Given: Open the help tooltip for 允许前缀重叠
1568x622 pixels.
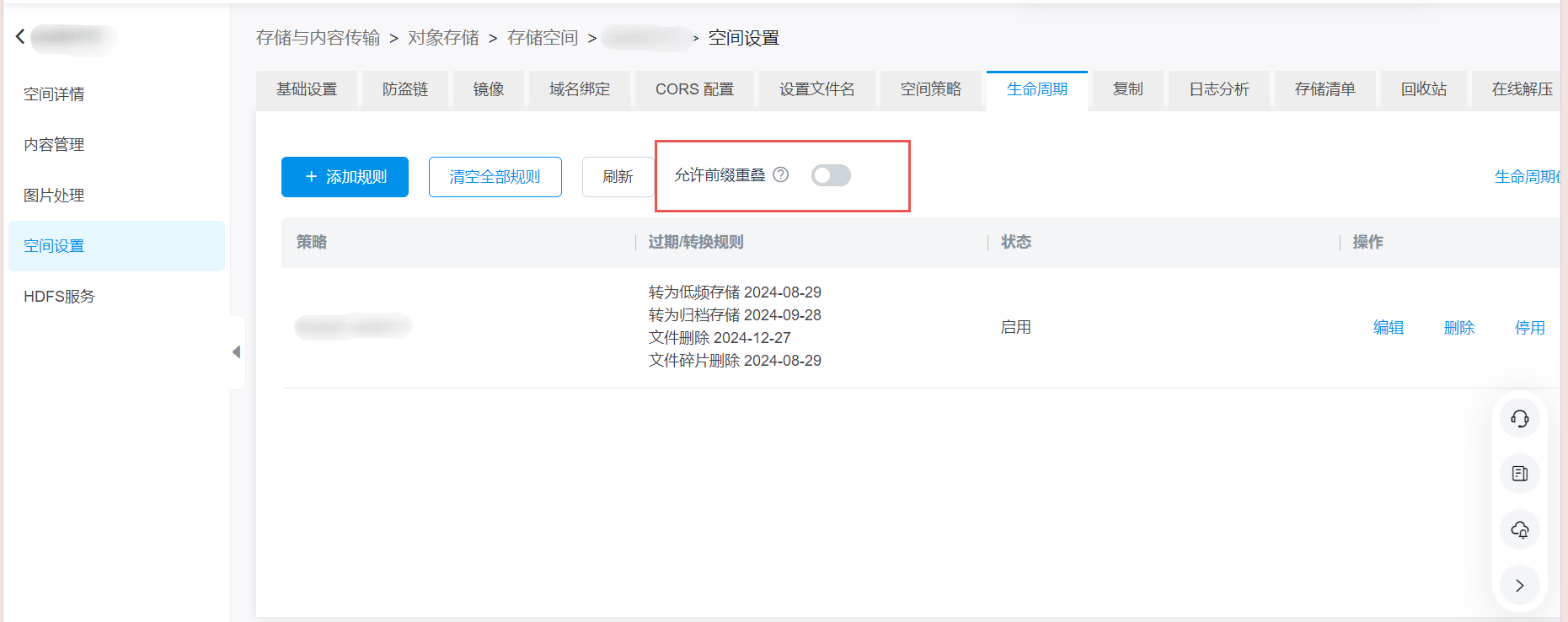Looking at the screenshot, I should point(781,174).
